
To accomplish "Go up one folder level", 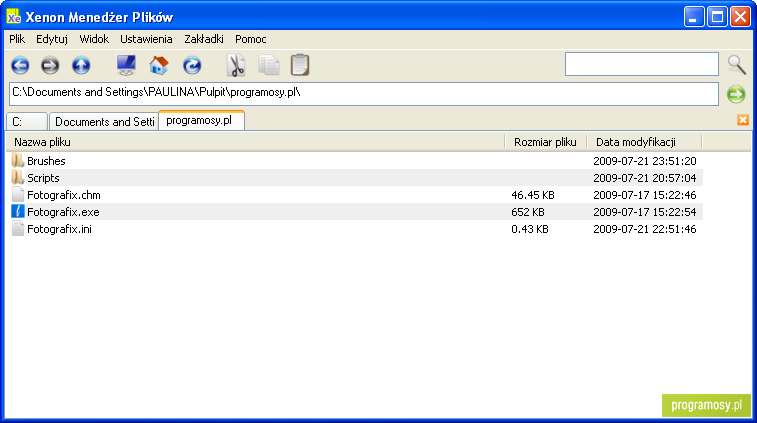I will pyautogui.click(x=81, y=65).
